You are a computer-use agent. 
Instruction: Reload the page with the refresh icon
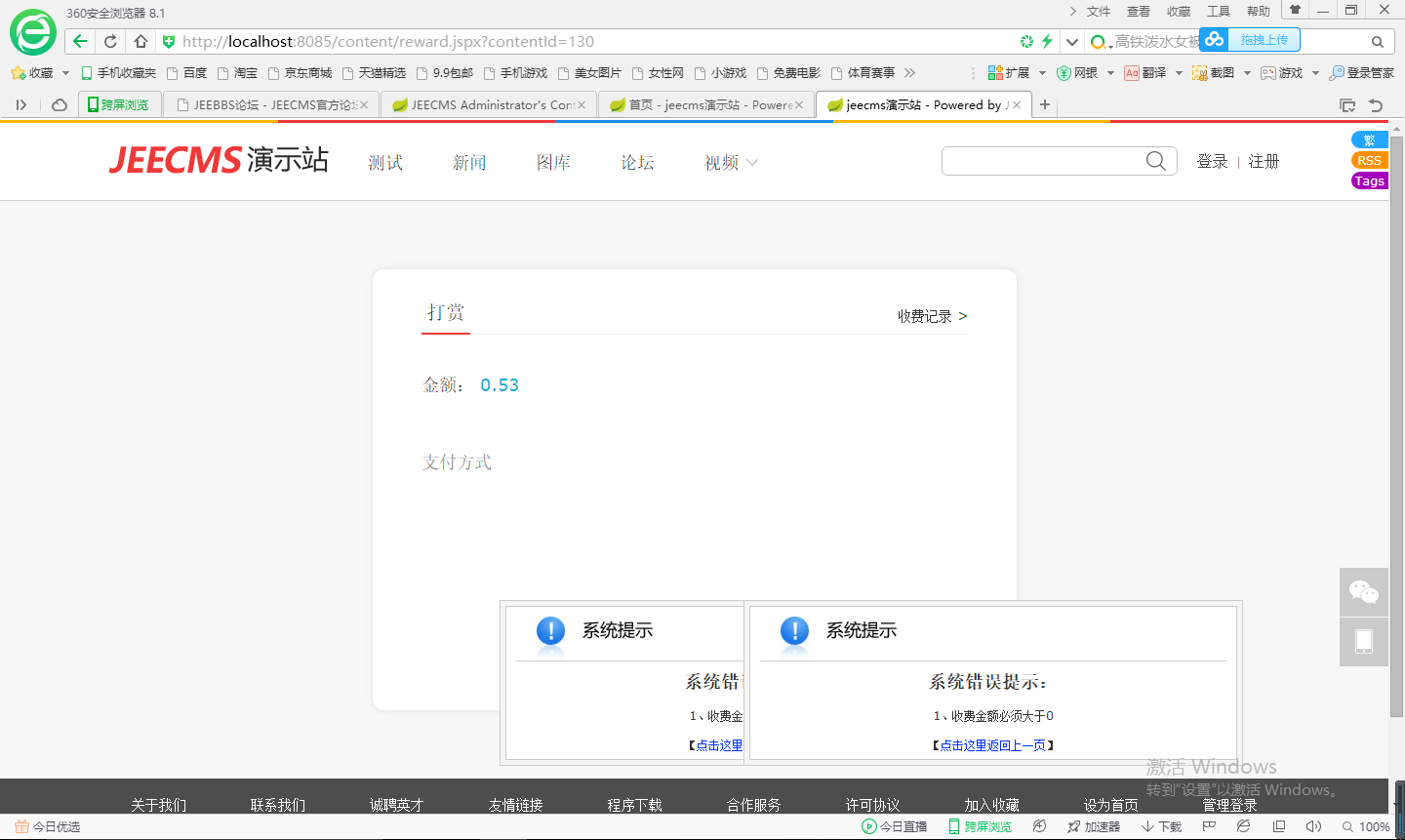[110, 41]
